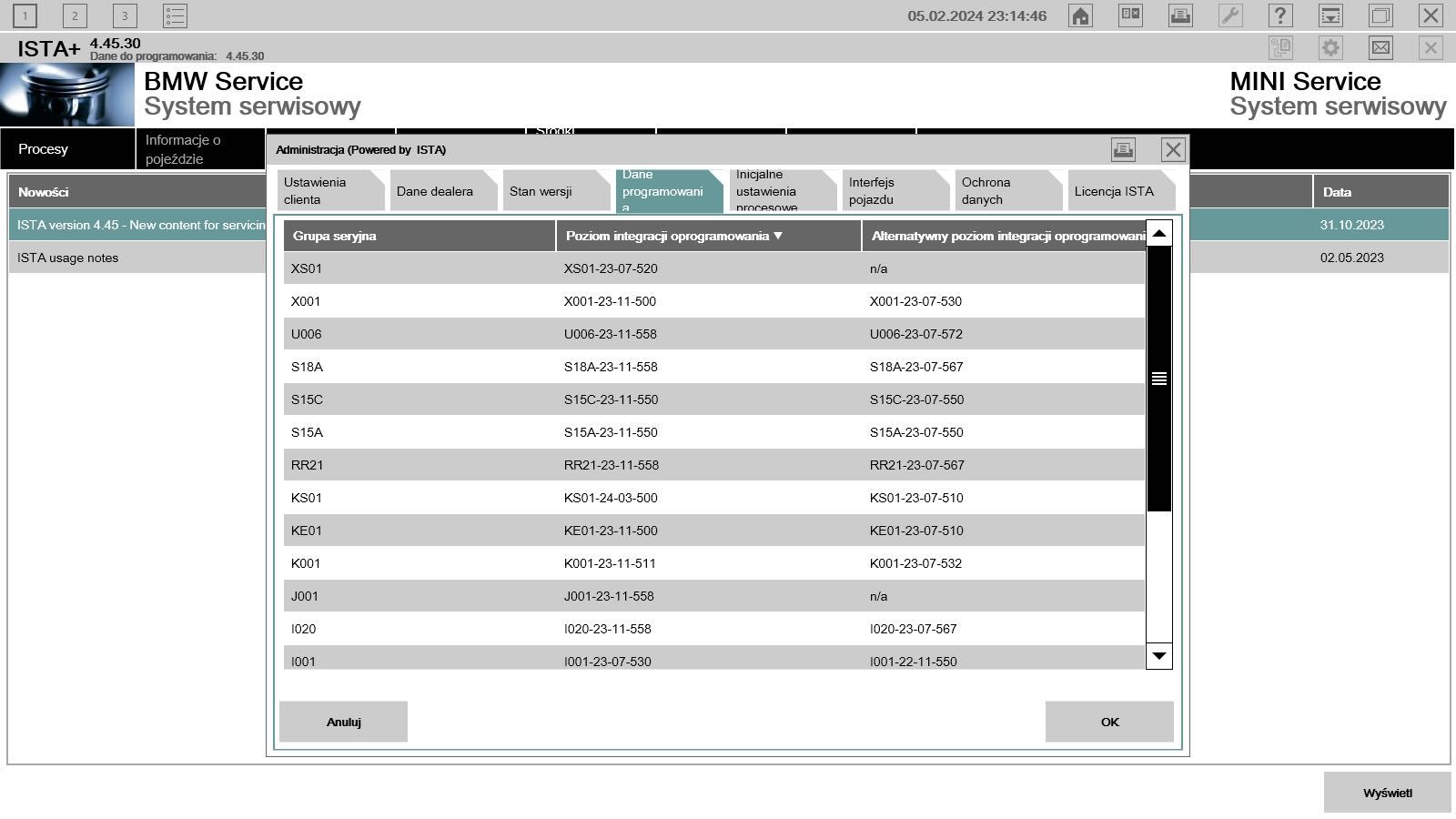Select operation slot 1 icon
The height and width of the screenshot is (819, 1456).
click(x=25, y=15)
